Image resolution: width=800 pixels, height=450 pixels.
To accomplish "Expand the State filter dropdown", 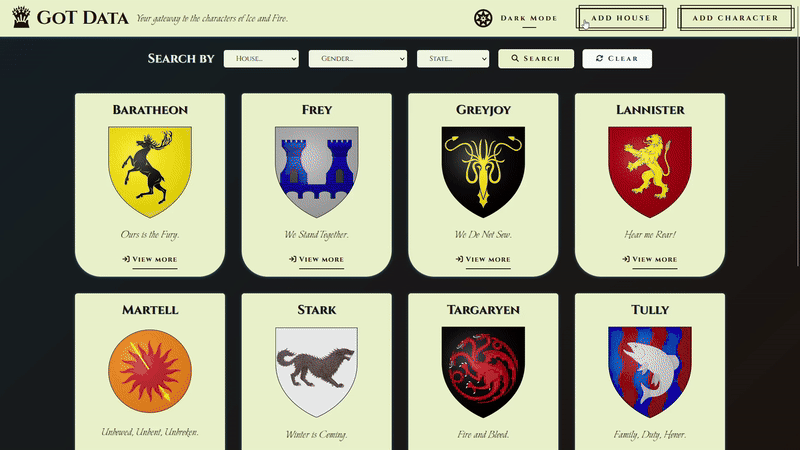I will 453,59.
